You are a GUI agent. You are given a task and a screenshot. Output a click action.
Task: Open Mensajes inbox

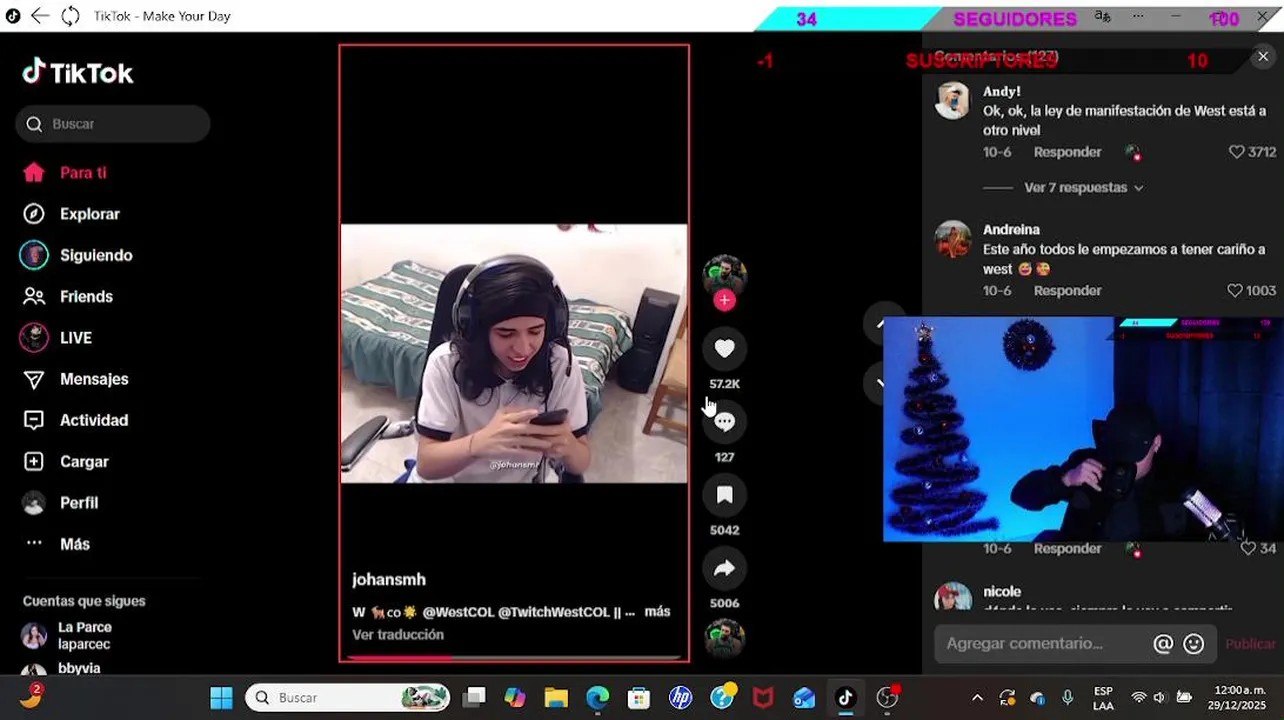[75, 379]
